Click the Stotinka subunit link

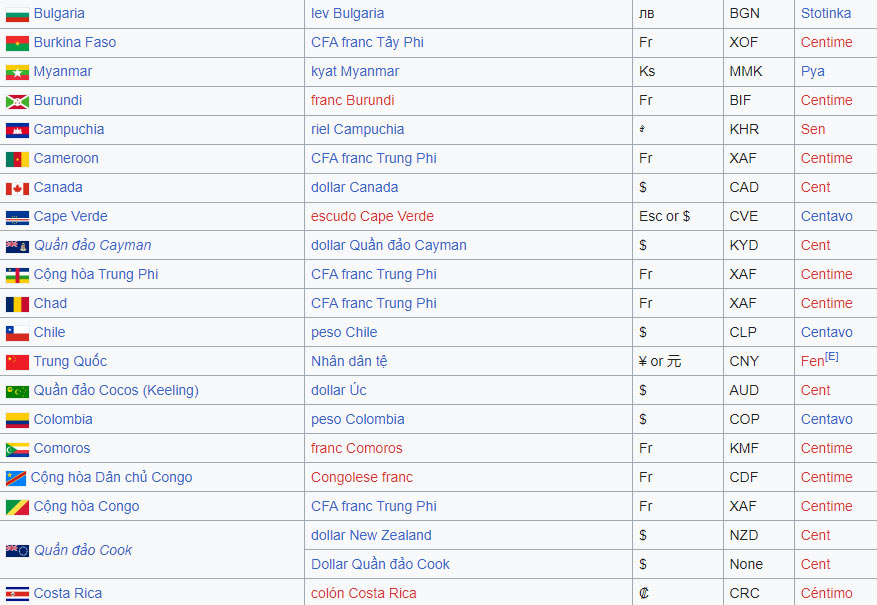coord(826,14)
